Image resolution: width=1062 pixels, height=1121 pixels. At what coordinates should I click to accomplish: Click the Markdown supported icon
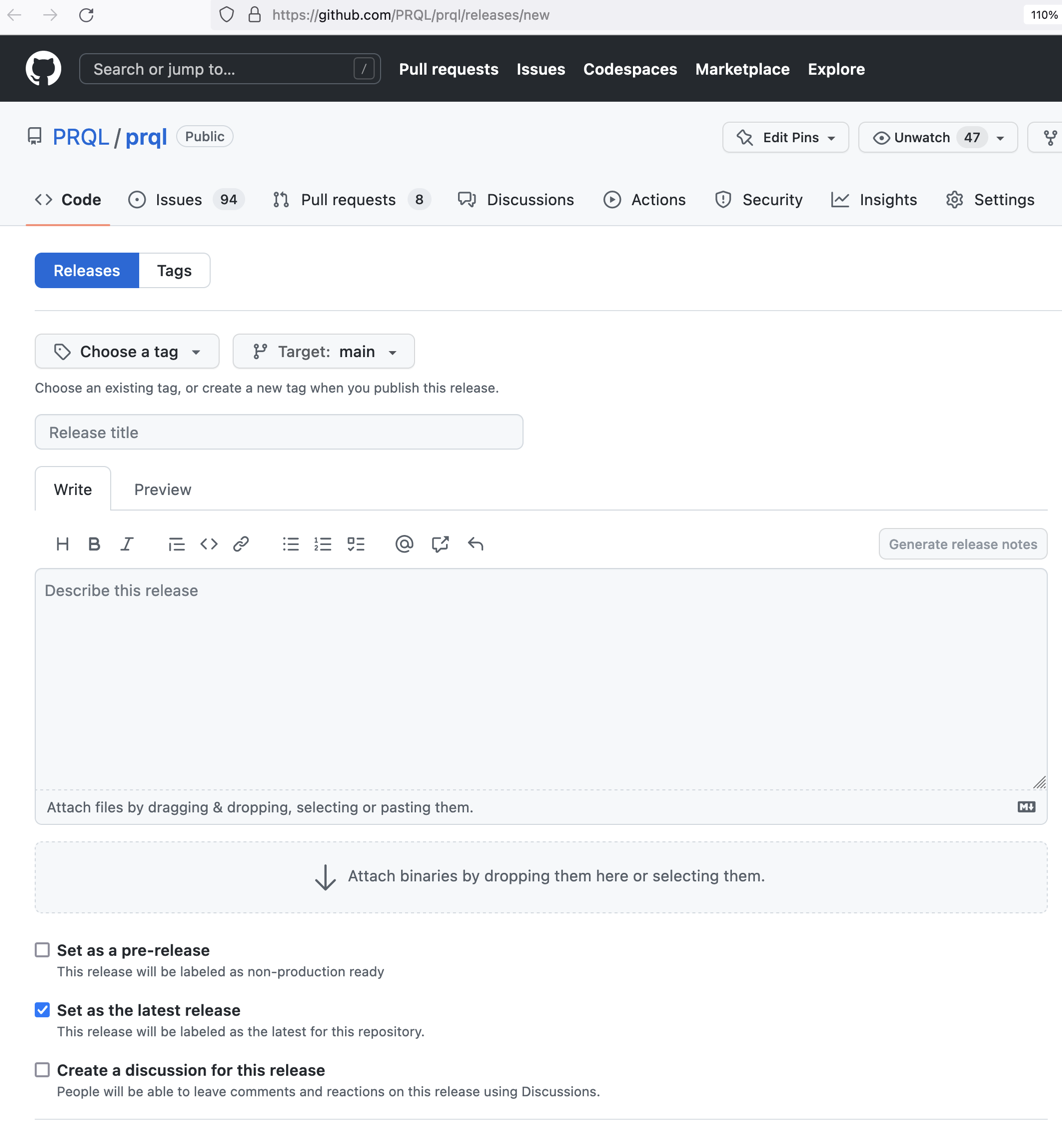tap(1026, 806)
